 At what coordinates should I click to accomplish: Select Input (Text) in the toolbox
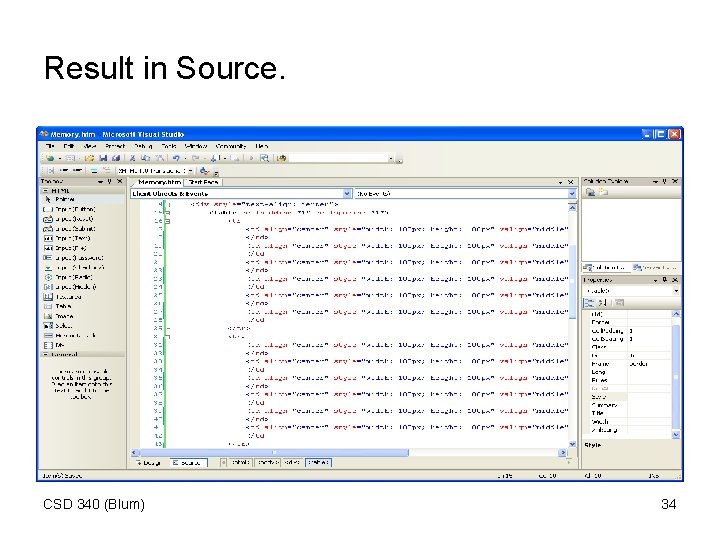82,238
